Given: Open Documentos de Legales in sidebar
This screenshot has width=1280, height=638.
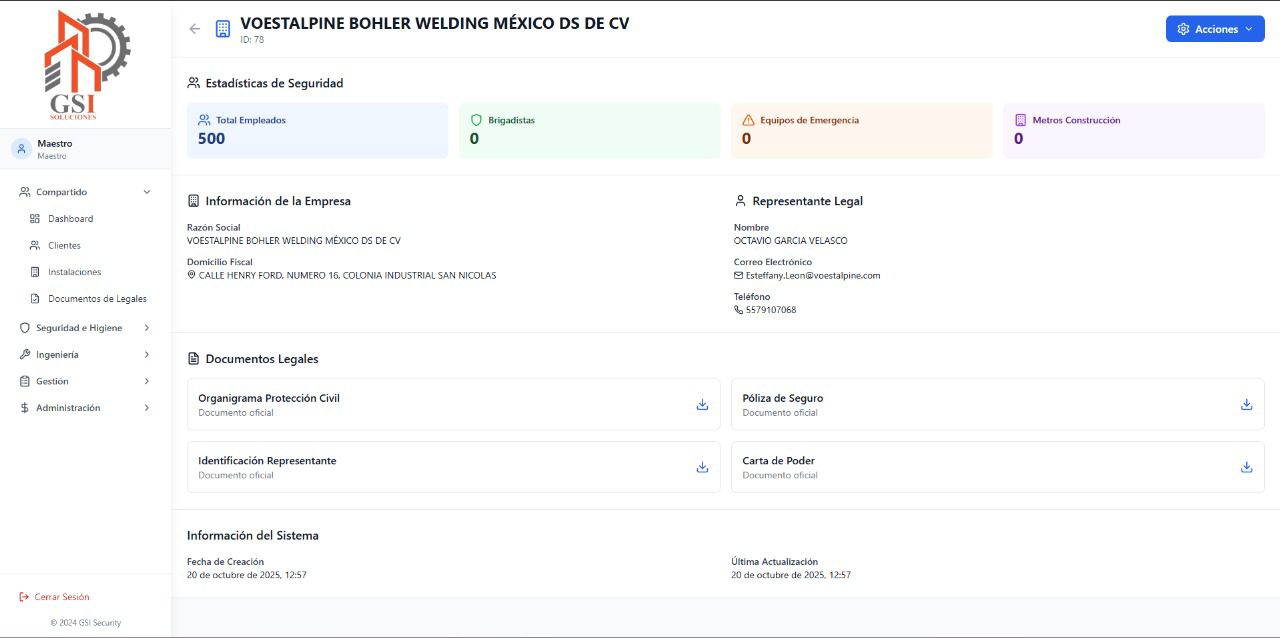Looking at the screenshot, I should (x=97, y=299).
